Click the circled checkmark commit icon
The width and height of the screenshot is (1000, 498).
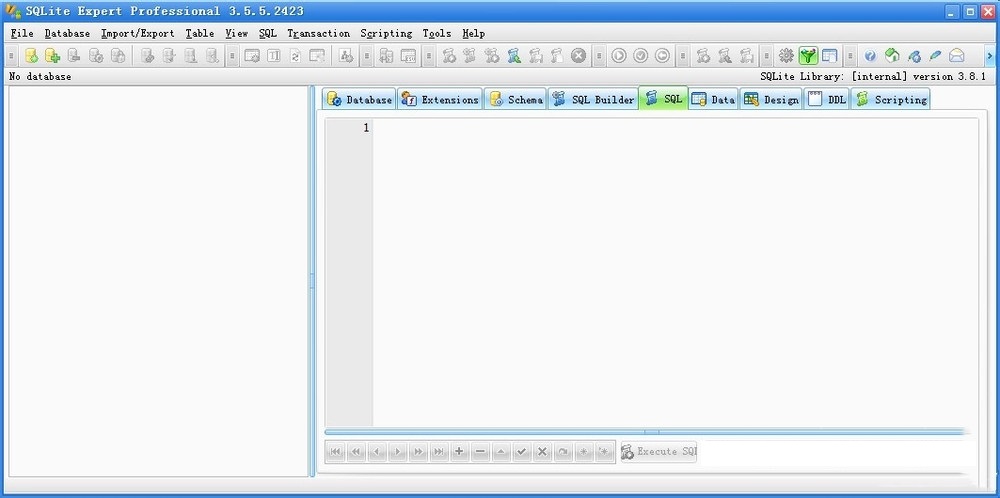coord(641,56)
